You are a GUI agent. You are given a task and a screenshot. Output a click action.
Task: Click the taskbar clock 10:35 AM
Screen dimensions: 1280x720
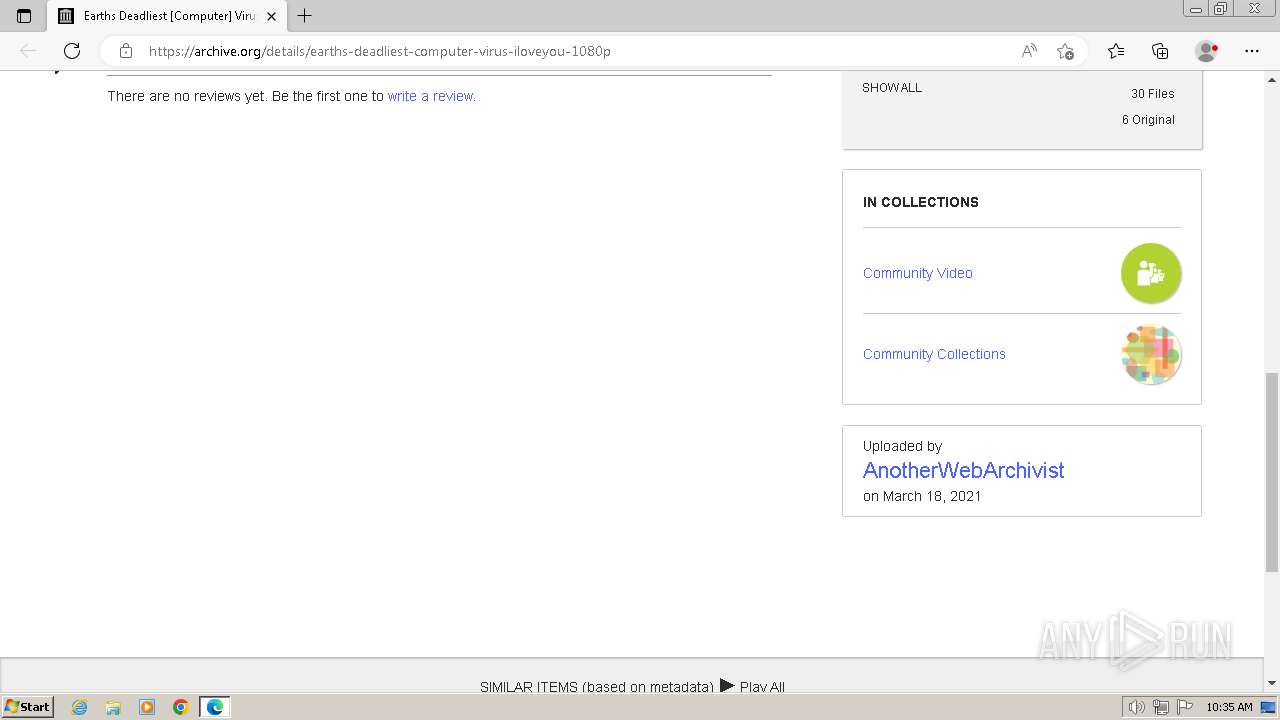pyautogui.click(x=1229, y=707)
